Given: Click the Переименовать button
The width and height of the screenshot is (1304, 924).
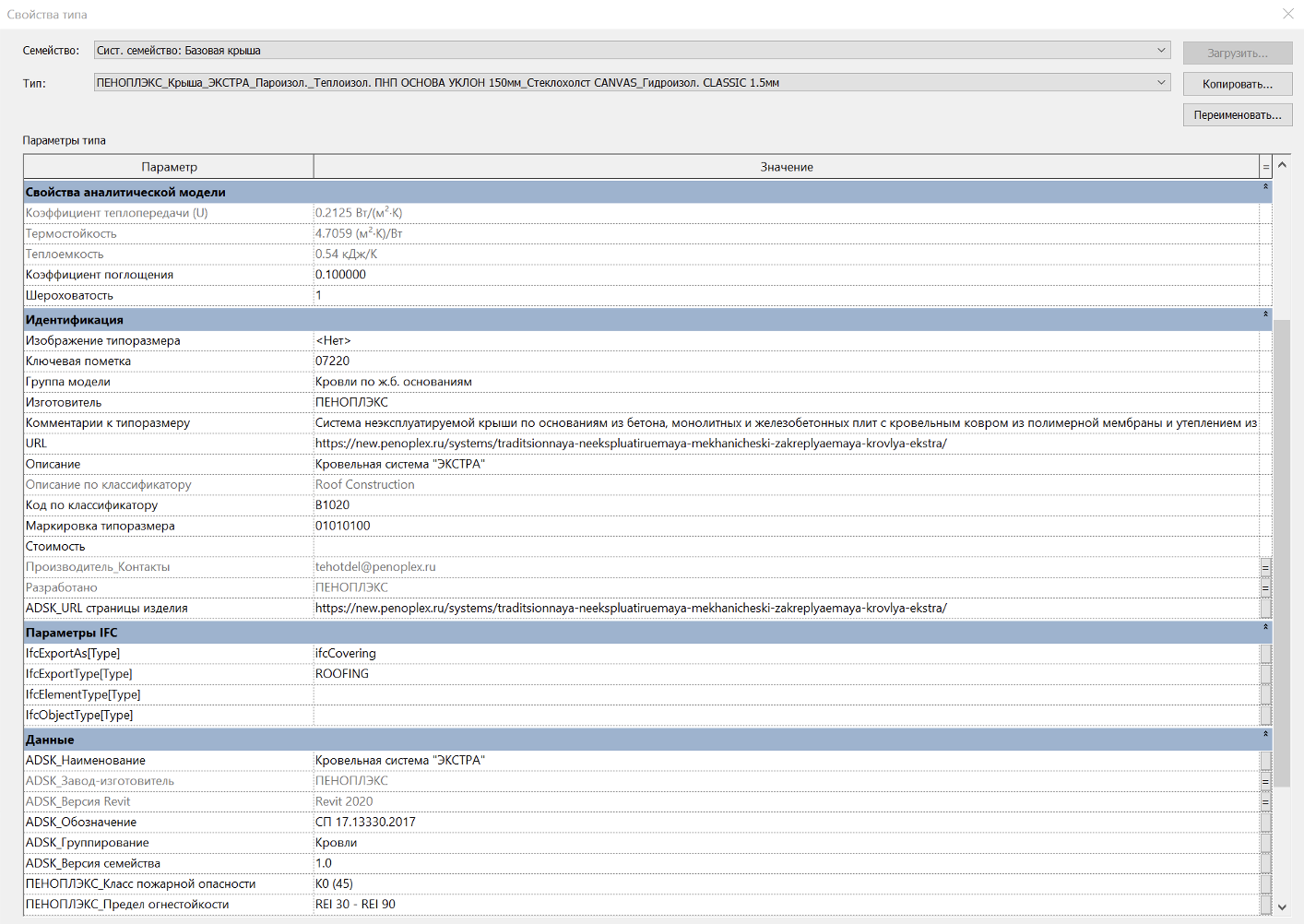Looking at the screenshot, I should [1237, 115].
